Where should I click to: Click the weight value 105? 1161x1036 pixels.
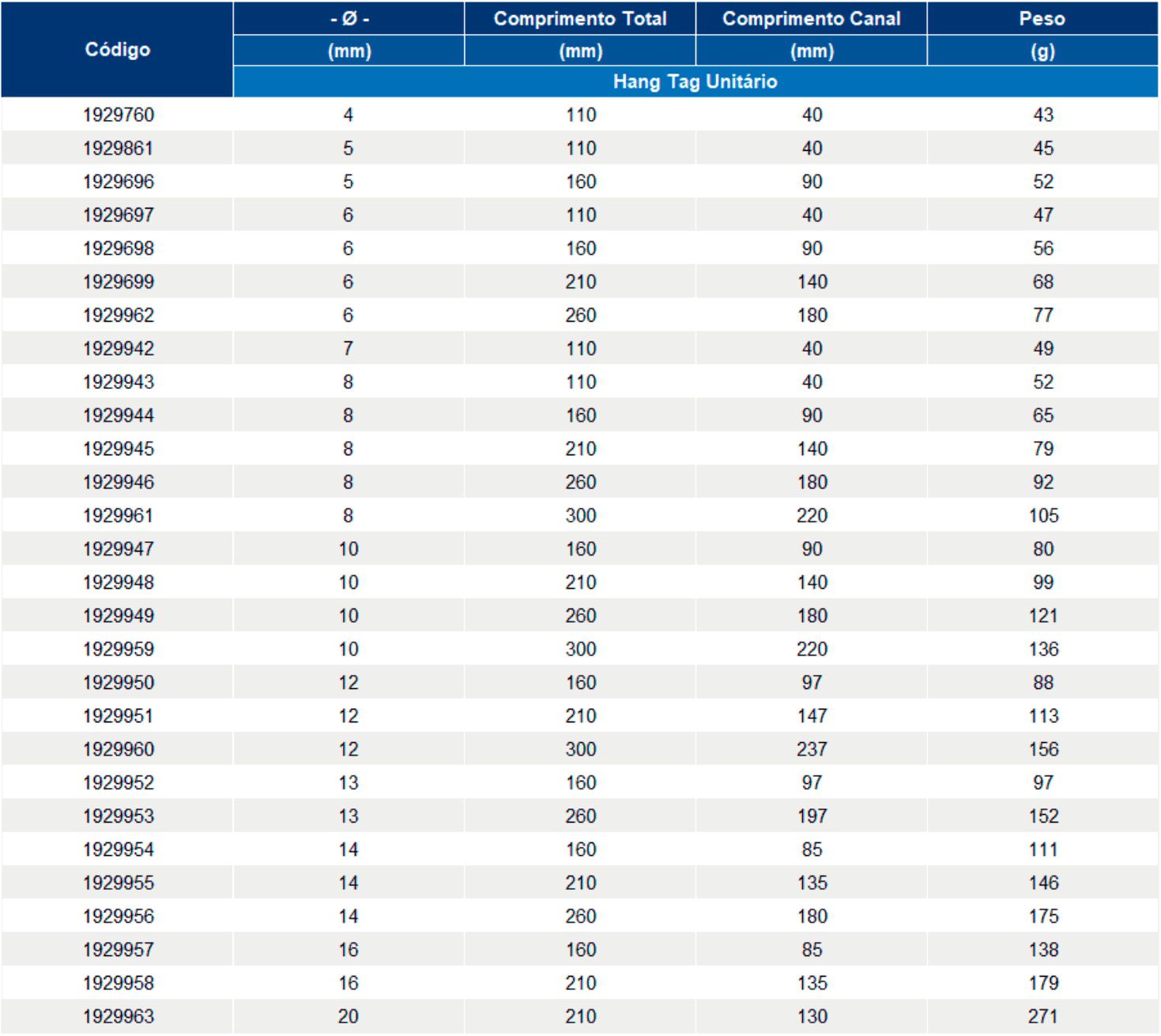click(x=1042, y=516)
